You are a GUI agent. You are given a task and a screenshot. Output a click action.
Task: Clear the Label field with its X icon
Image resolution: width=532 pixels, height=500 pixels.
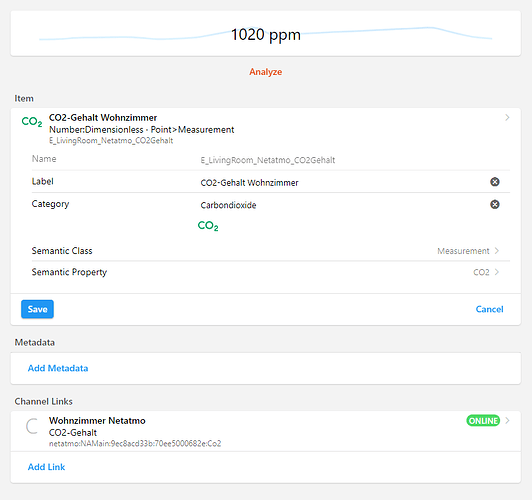[495, 182]
